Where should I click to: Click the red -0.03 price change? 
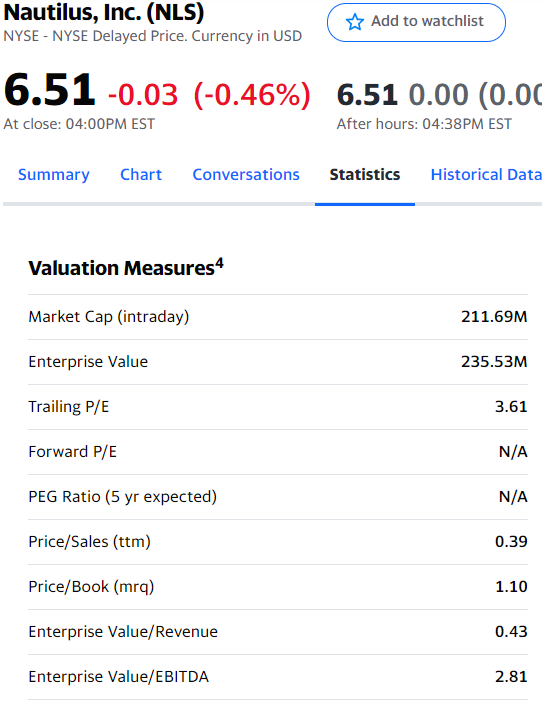143,95
